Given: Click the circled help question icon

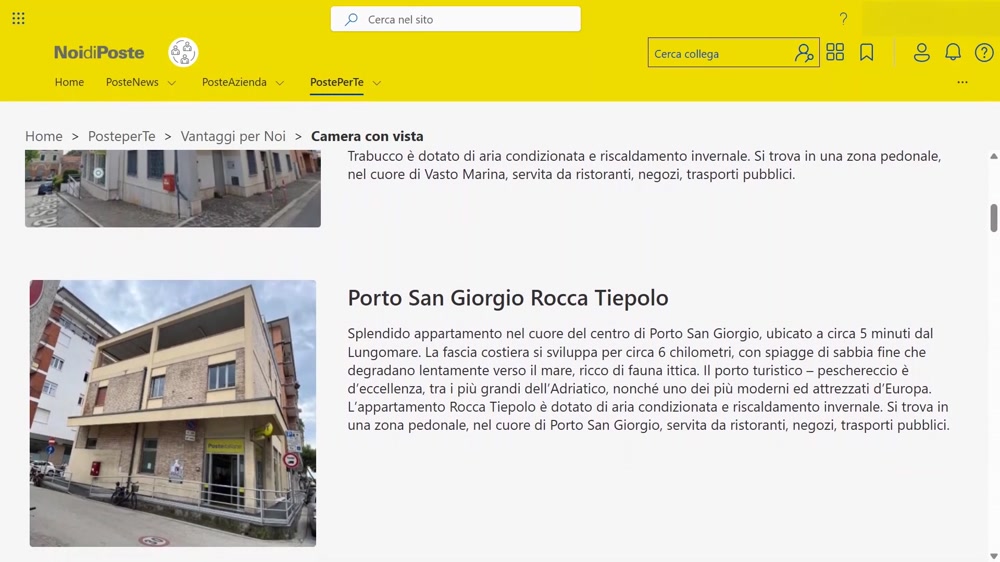Looking at the screenshot, I should pyautogui.click(x=984, y=52).
